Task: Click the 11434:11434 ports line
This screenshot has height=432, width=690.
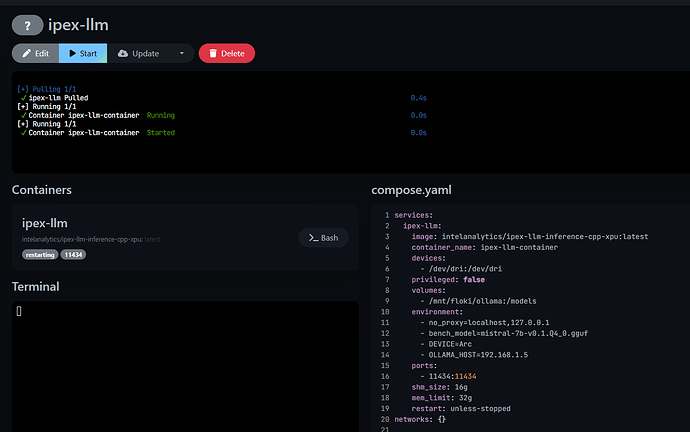Action: point(448,377)
